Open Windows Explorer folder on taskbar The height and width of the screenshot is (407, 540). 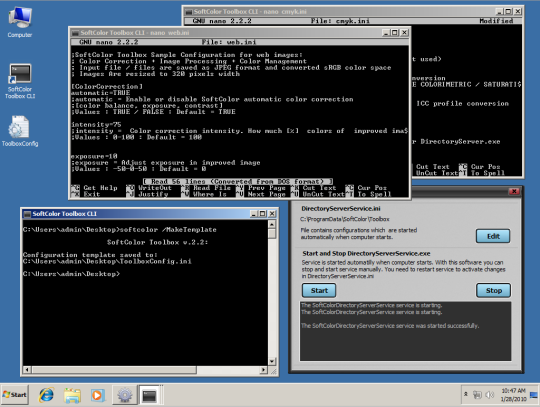[72, 395]
